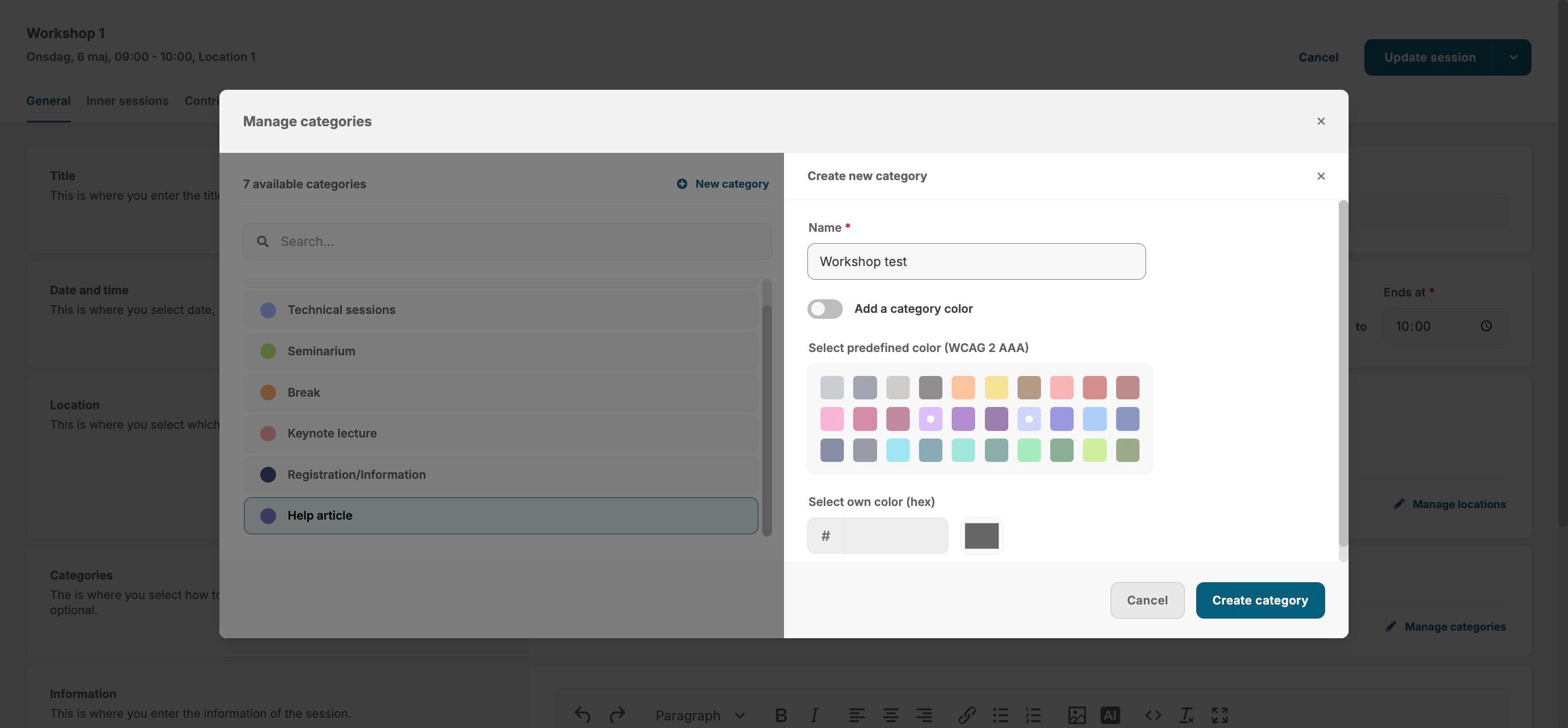The width and height of the screenshot is (1568, 728).
Task: Click the pencil icon next to Manage locations
Action: pos(1399,504)
